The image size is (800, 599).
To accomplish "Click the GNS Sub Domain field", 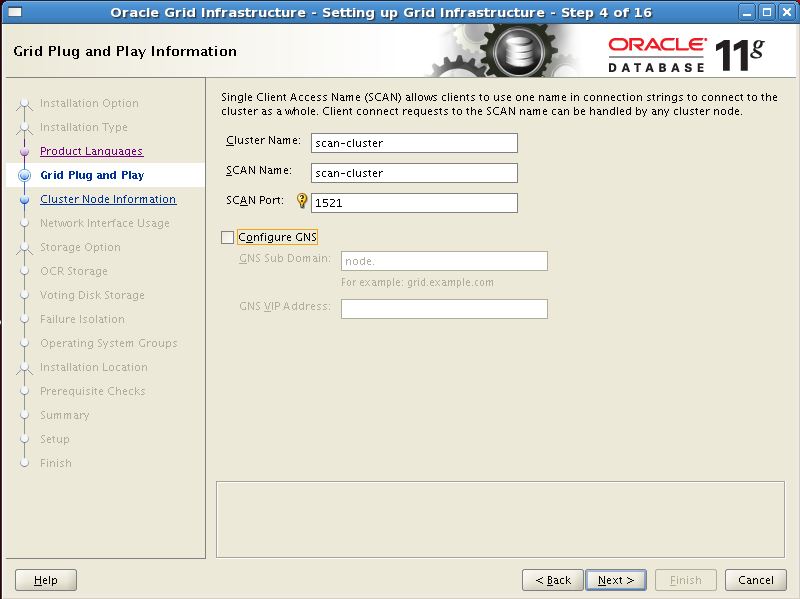I will tap(444, 261).
